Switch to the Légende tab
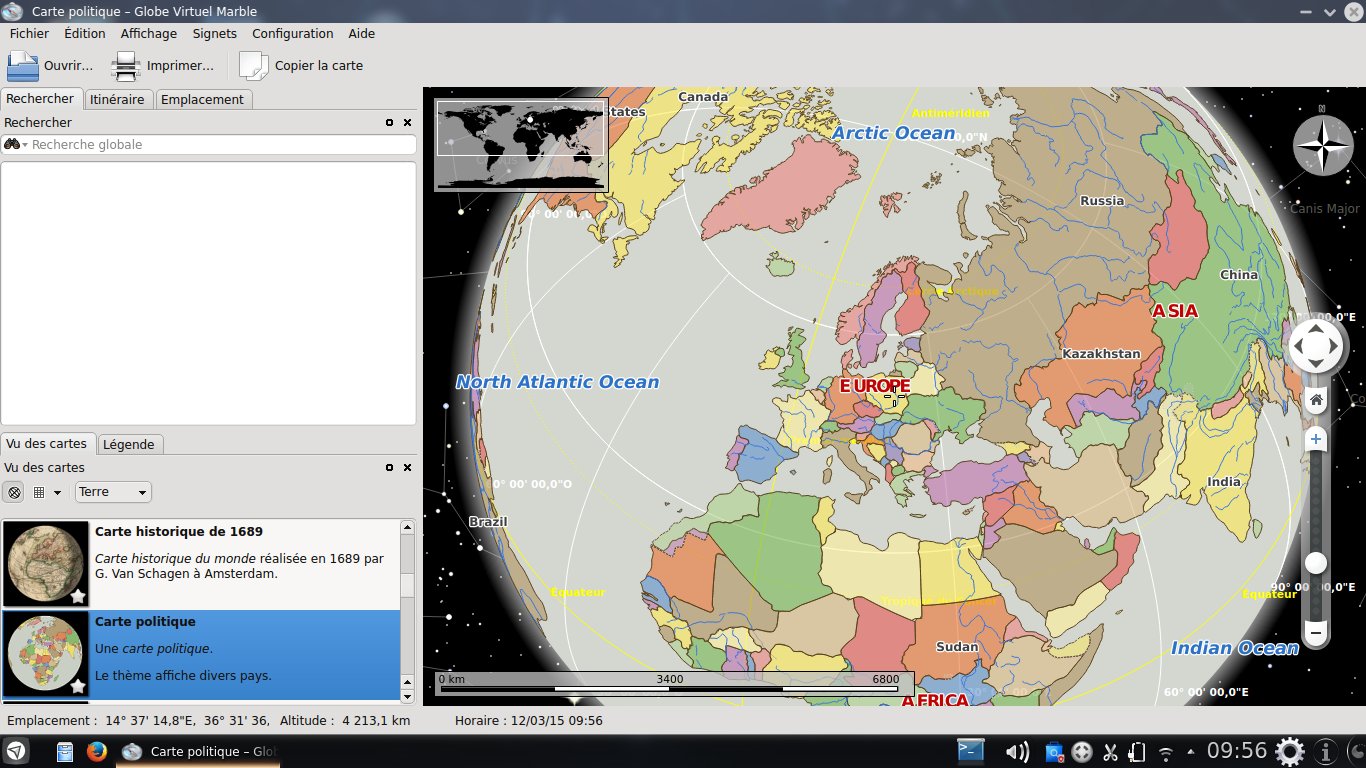The image size is (1366, 768). pos(129,444)
